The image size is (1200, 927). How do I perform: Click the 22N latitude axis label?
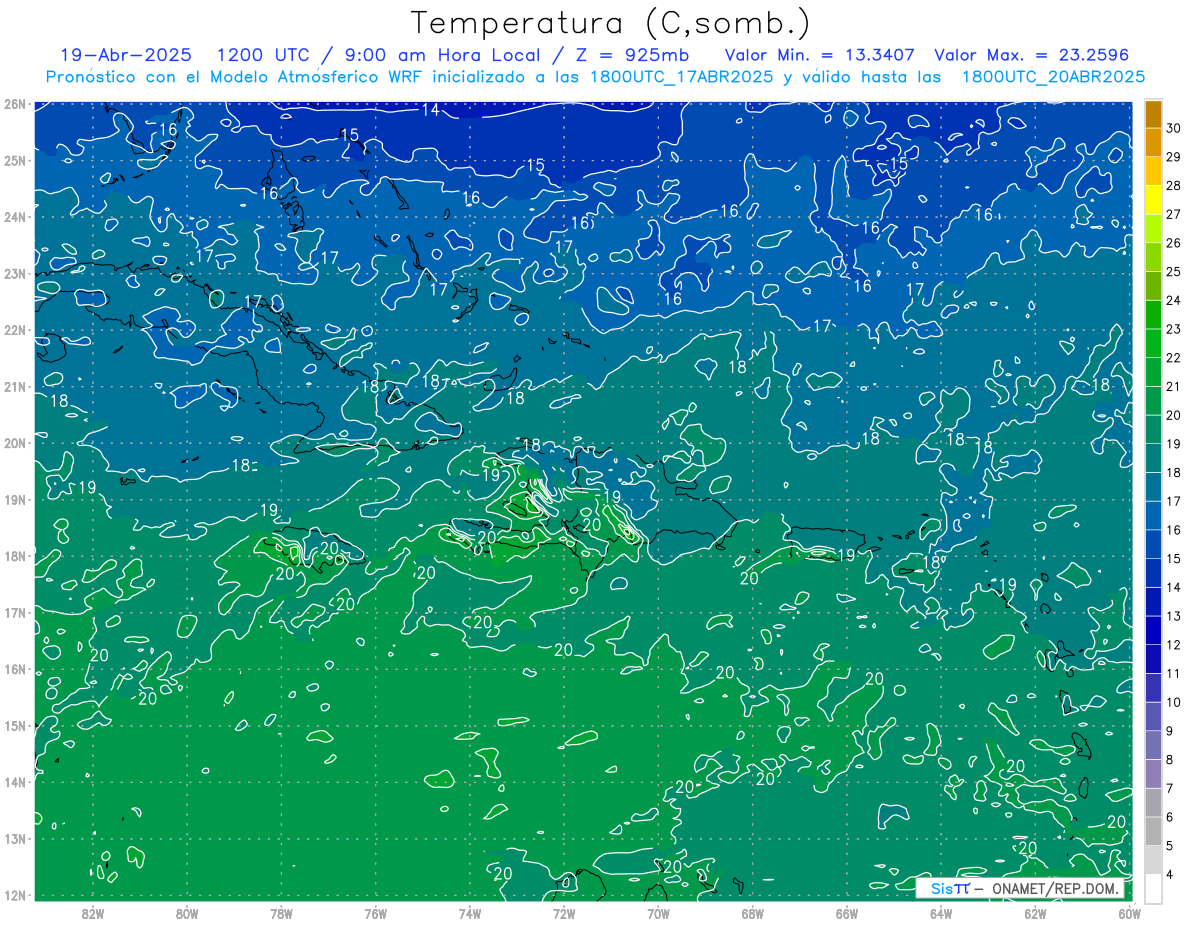(15, 329)
